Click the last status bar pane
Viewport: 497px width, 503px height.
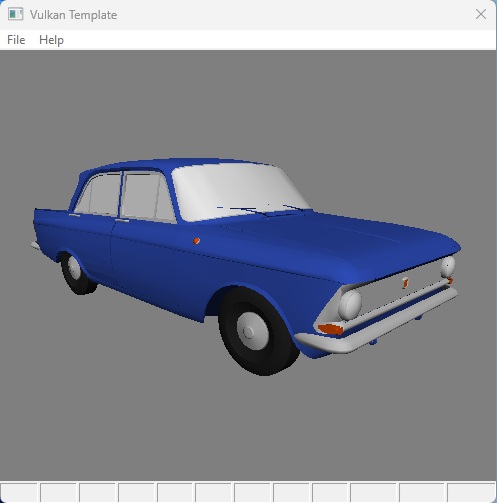point(471,492)
